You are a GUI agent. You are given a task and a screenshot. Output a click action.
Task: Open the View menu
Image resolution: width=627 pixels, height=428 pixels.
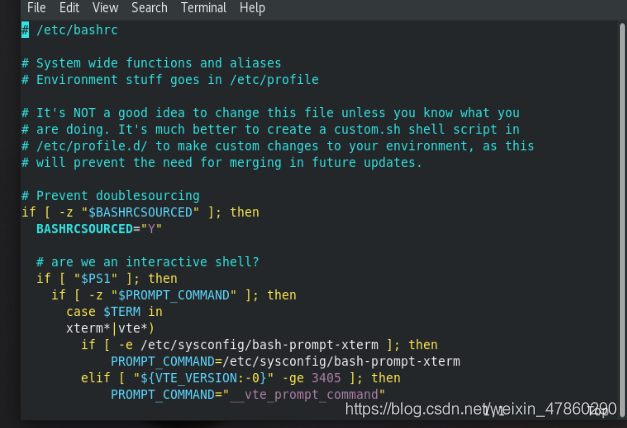click(105, 8)
